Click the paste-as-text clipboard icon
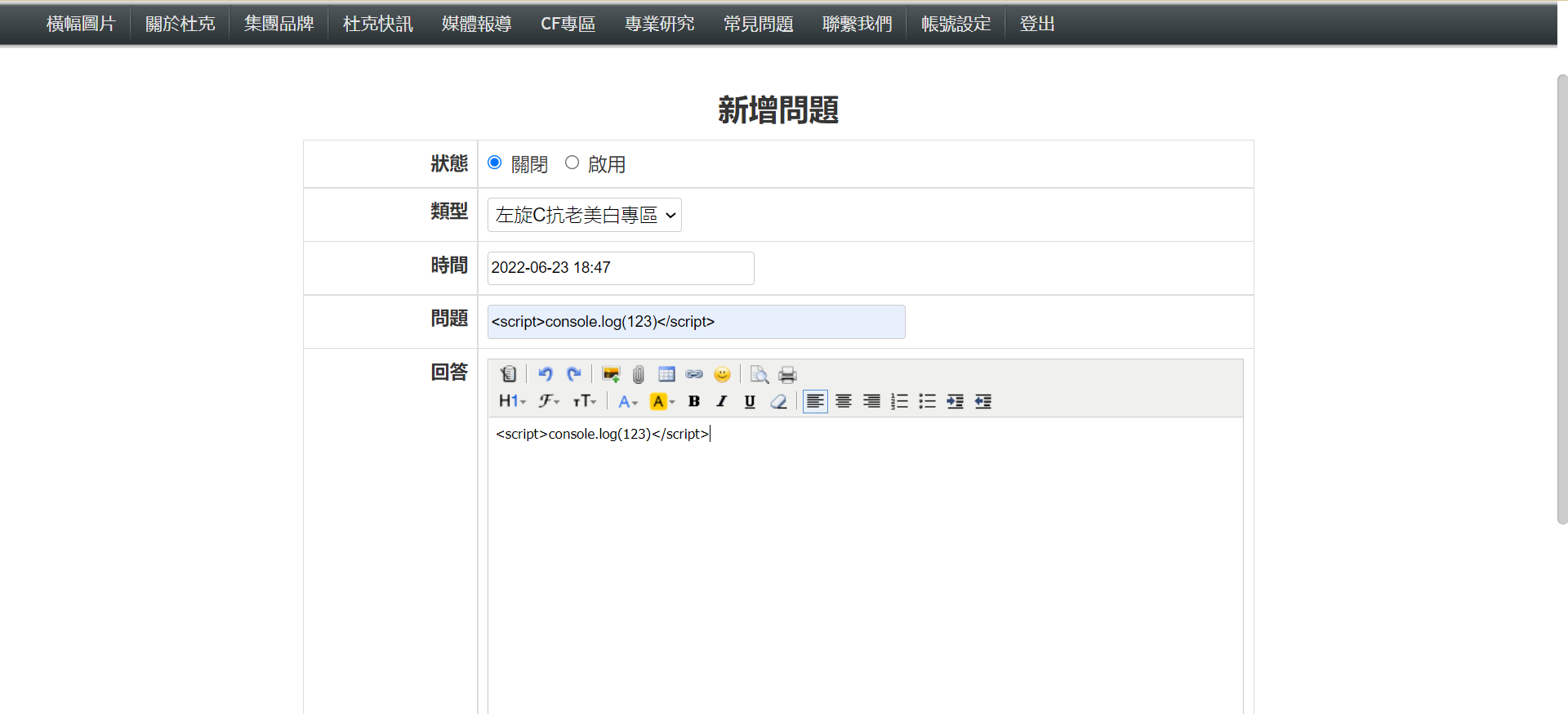 coord(508,374)
